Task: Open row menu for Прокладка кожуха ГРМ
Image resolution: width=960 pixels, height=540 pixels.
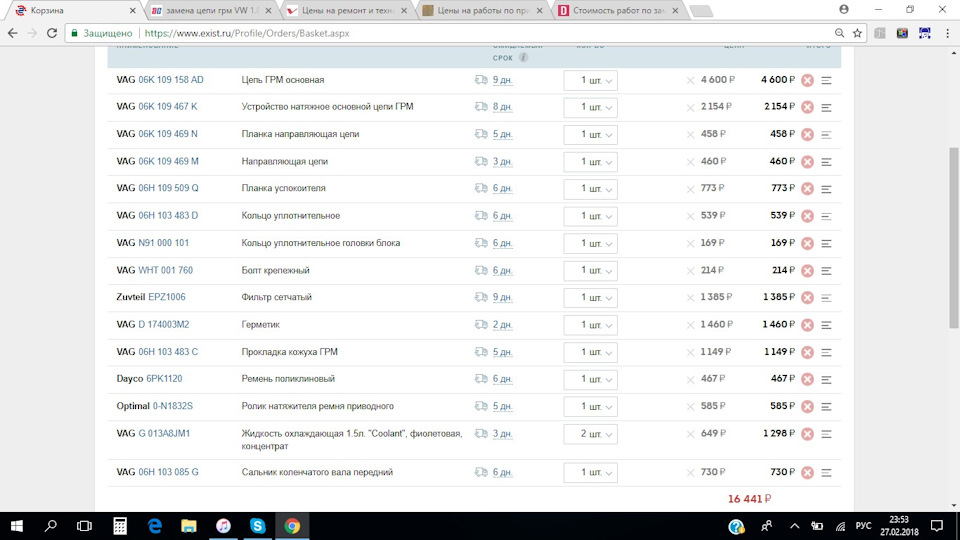Action: (x=827, y=352)
